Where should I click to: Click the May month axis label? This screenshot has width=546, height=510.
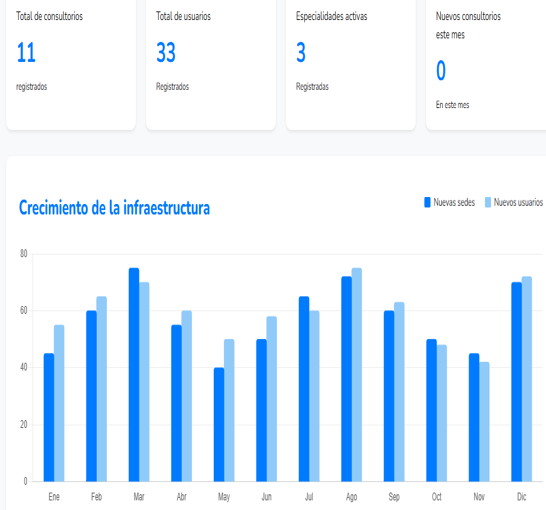(224, 497)
